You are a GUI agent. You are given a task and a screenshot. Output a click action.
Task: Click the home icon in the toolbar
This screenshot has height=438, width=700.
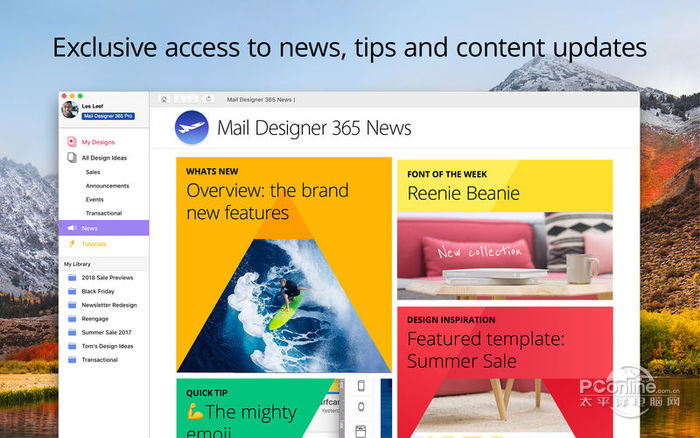[x=164, y=99]
